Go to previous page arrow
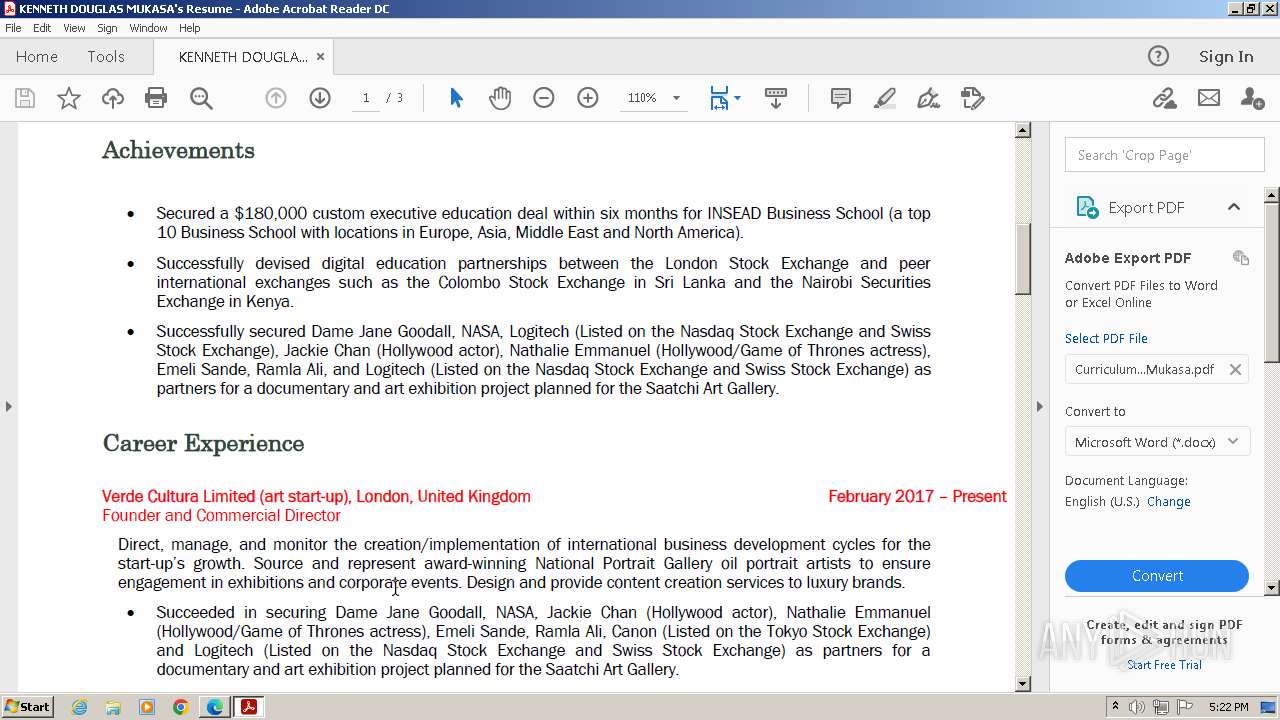 point(276,98)
